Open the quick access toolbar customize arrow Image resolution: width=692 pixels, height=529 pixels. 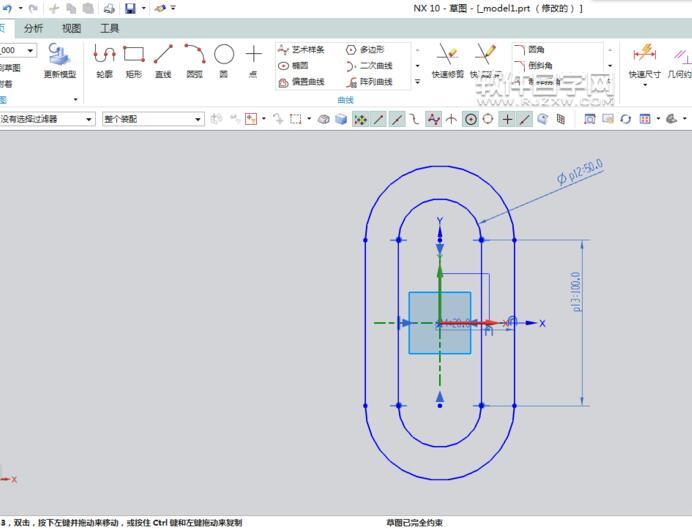click(173, 8)
